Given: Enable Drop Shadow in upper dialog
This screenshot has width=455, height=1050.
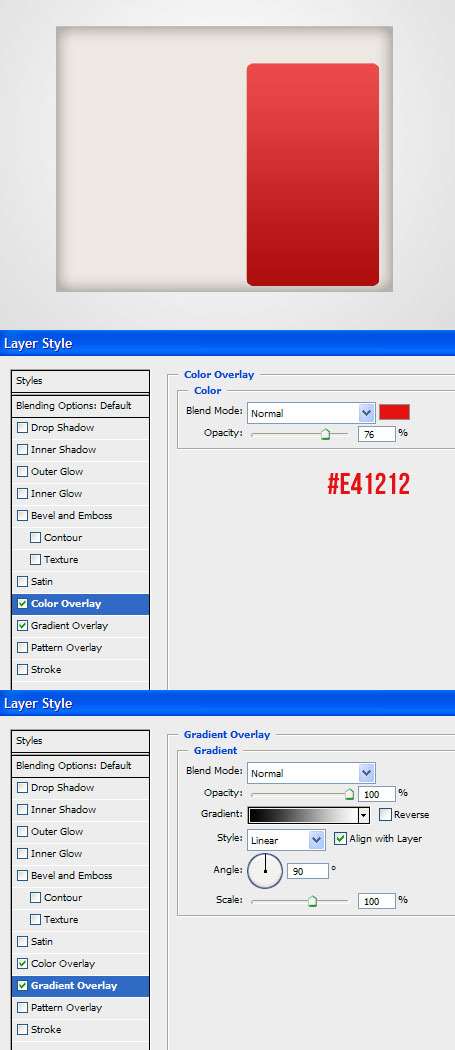Looking at the screenshot, I should (x=23, y=428).
